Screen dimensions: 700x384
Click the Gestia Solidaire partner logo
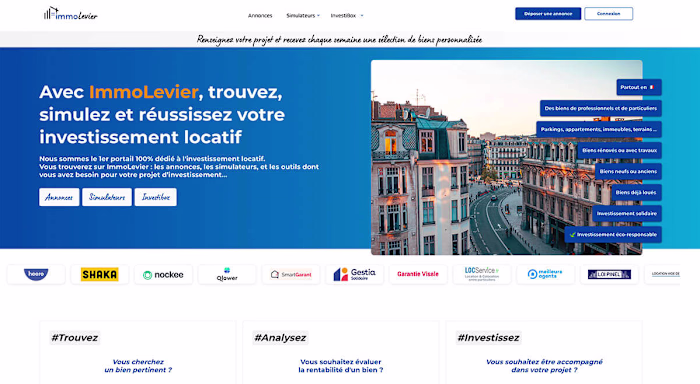pos(354,274)
